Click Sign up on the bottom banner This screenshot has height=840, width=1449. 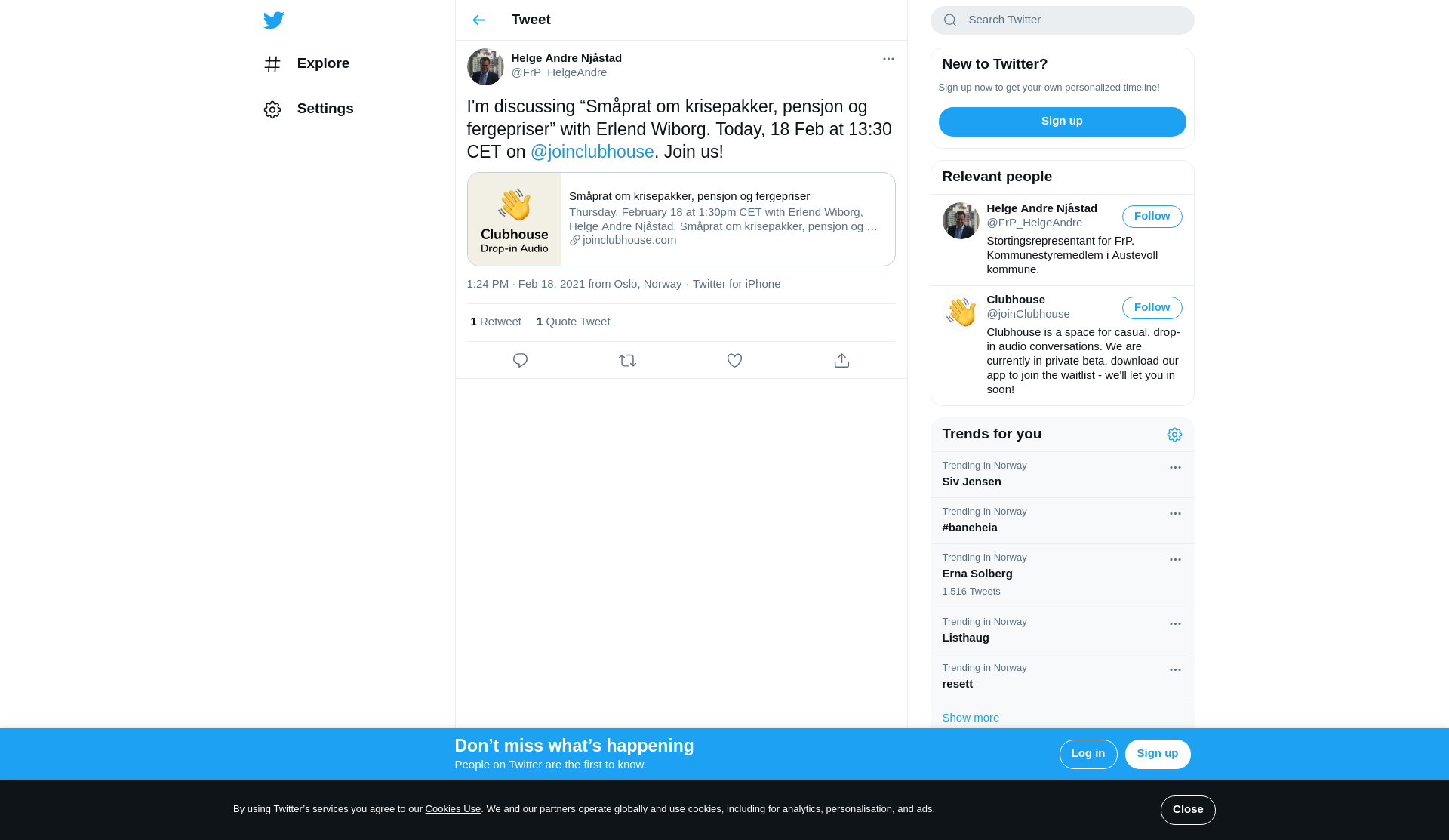coord(1157,754)
